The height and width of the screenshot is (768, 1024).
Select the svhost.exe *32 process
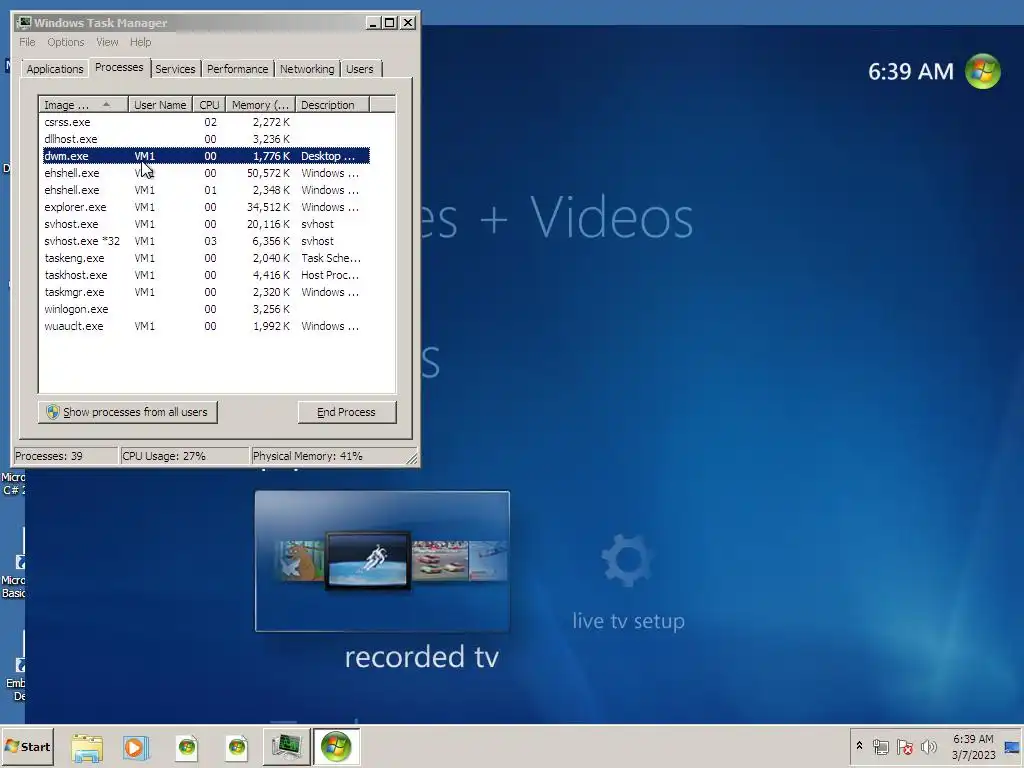[206, 241]
